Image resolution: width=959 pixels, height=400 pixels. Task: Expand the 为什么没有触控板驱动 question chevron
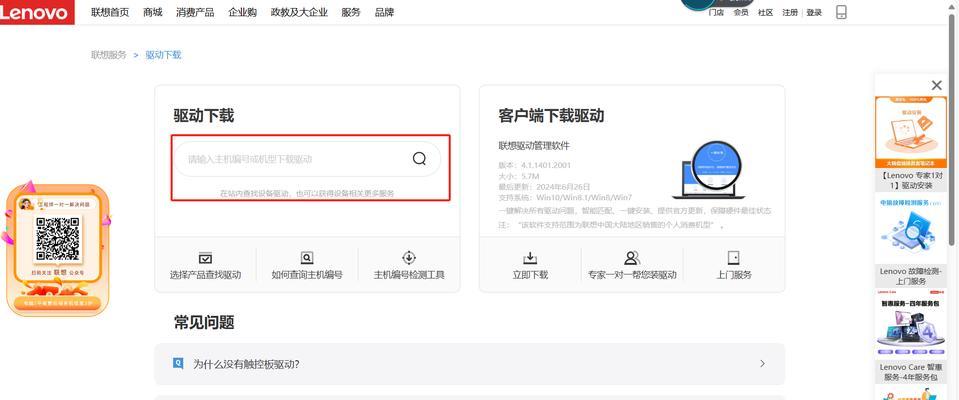(762, 363)
